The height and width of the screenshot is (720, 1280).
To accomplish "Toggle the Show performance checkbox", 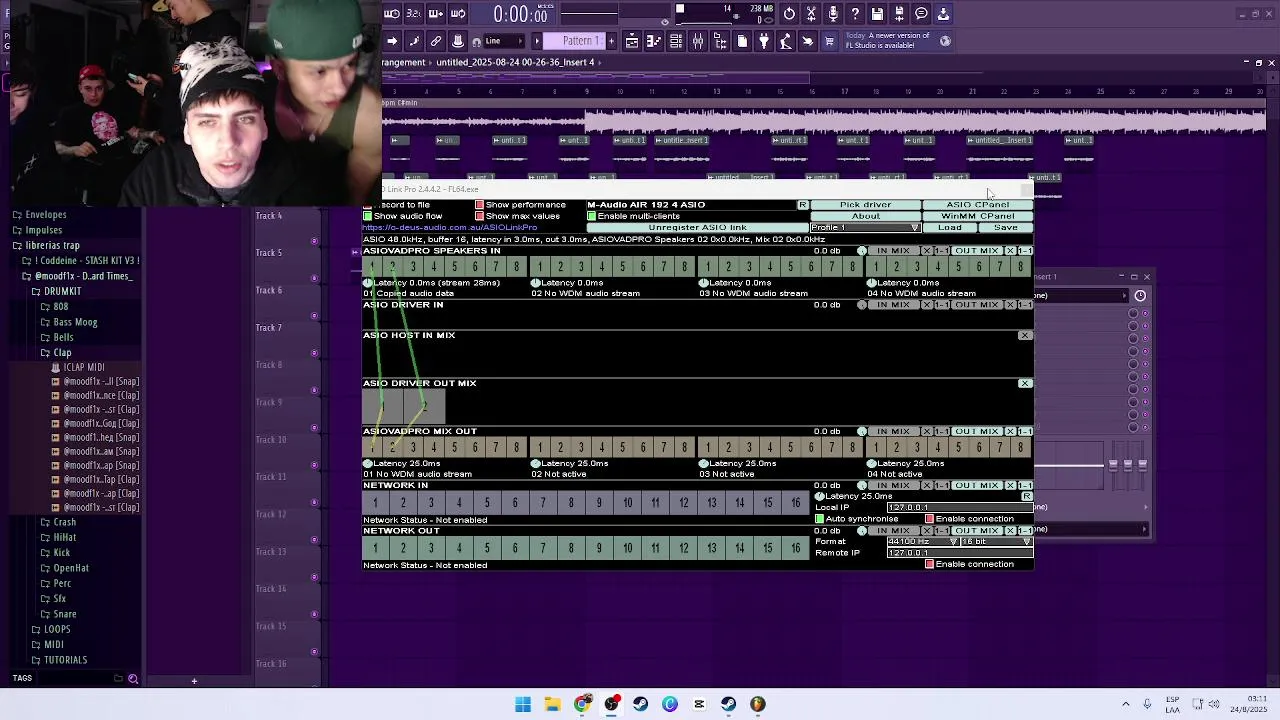I will click(x=480, y=204).
